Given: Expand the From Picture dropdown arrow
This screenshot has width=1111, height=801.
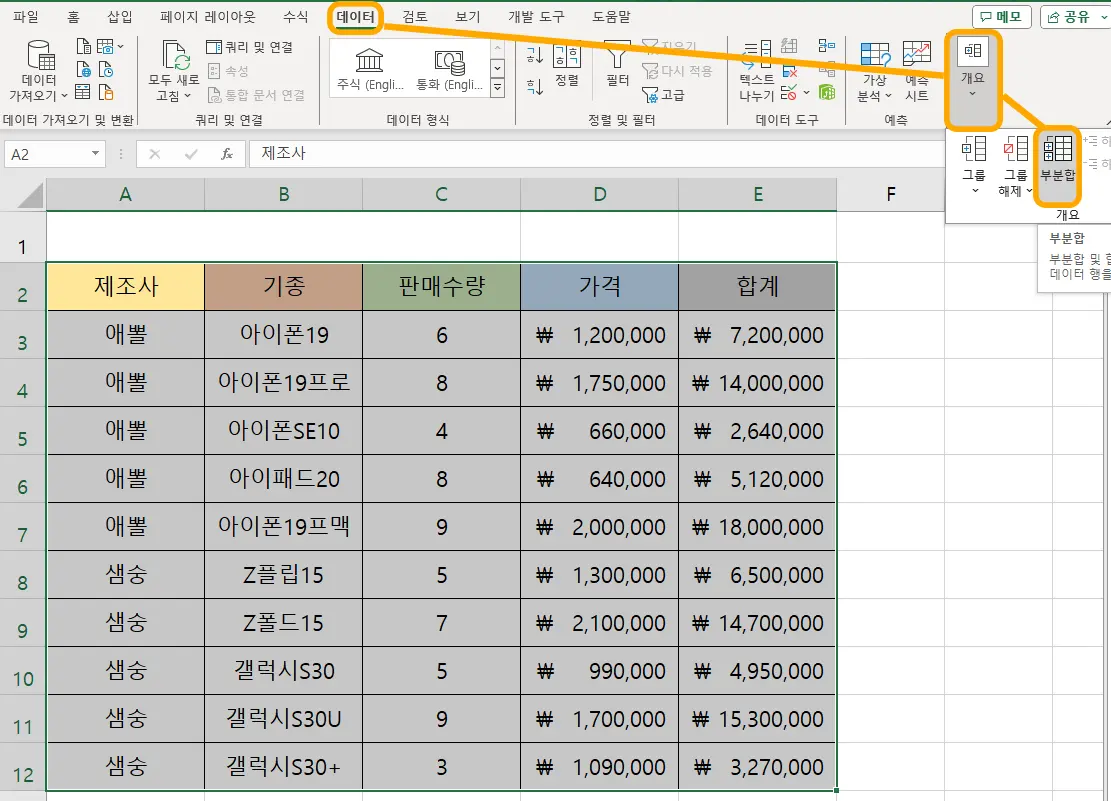Looking at the screenshot, I should click(x=120, y=47).
